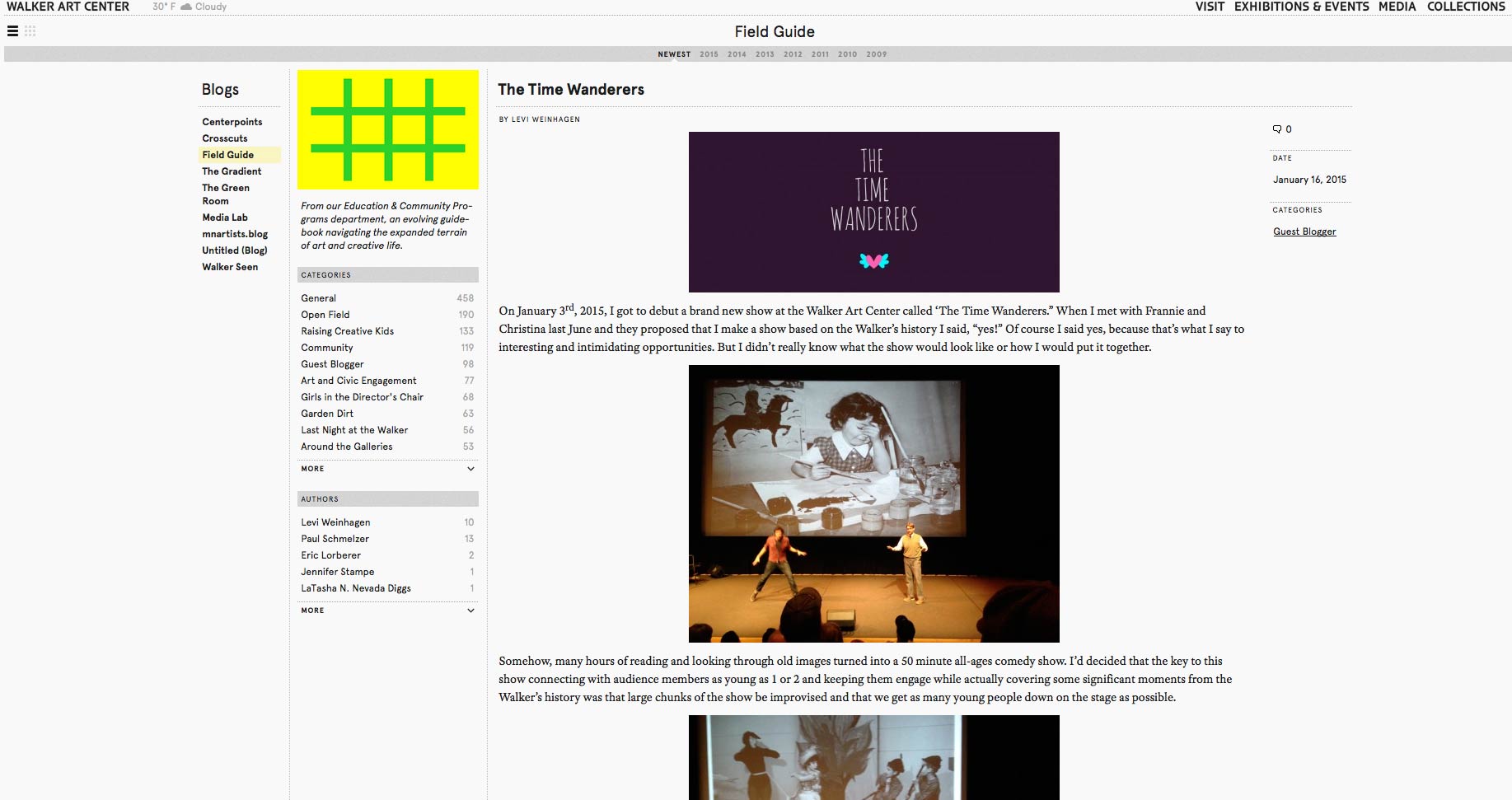Click The Time Wanderers purple banner image
1512x800 pixels.
point(873,212)
